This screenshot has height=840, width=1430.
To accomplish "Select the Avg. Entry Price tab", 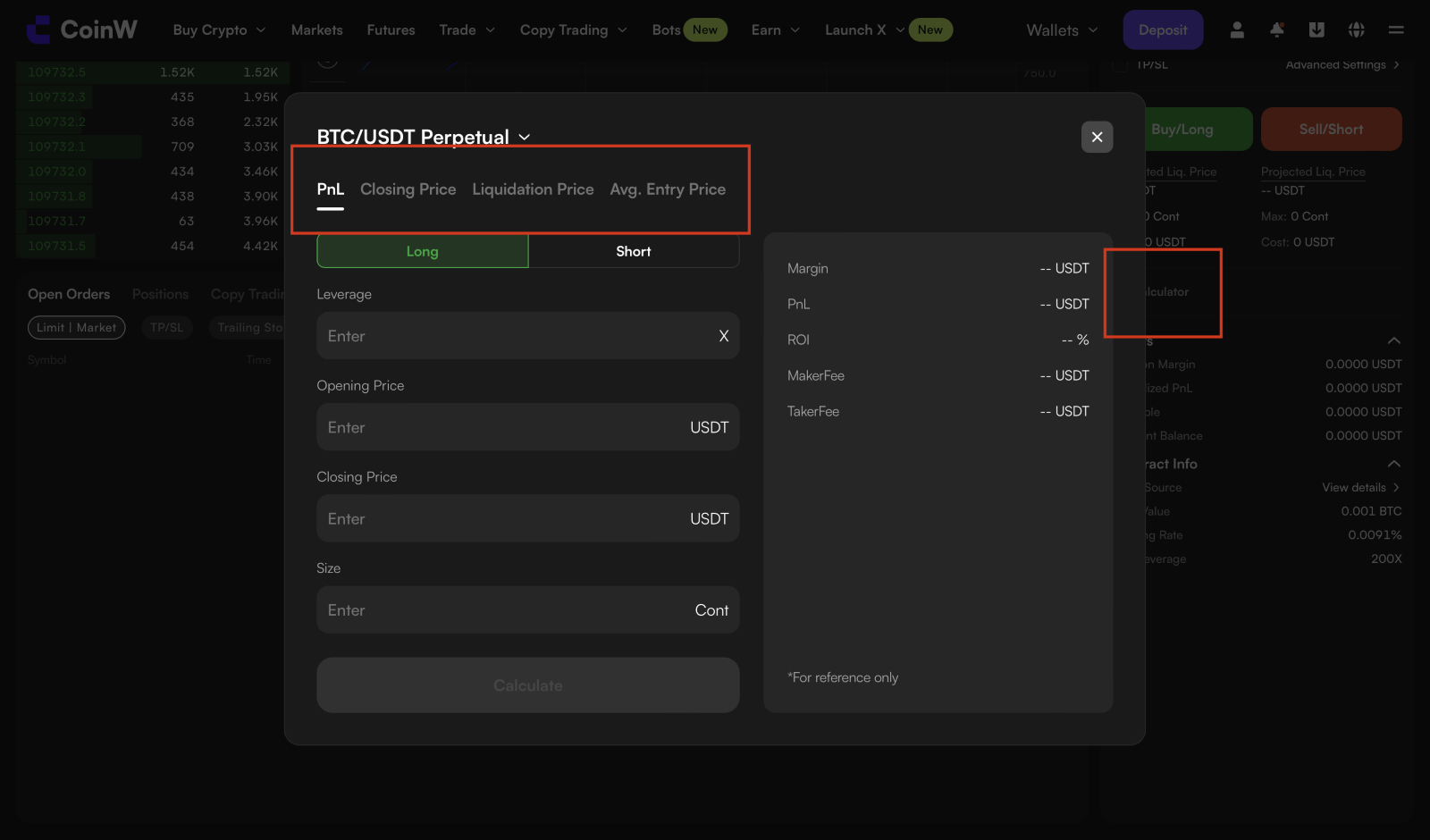I will [668, 189].
